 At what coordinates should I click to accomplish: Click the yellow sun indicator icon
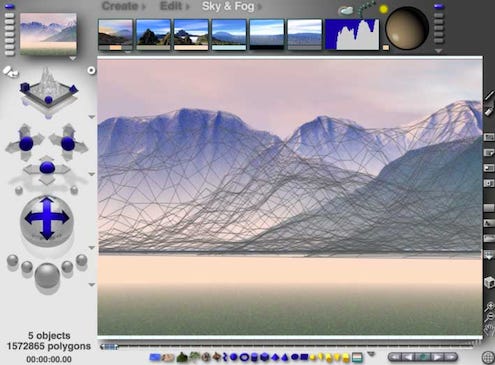click(x=384, y=9)
